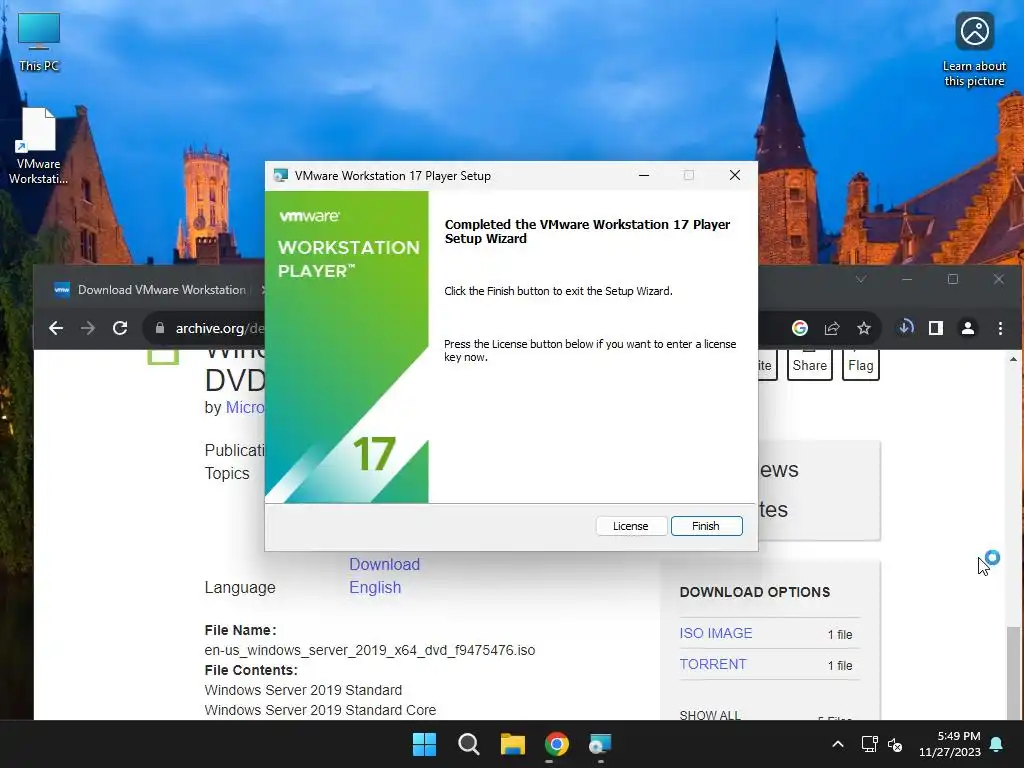Click the muted volume tray icon

pos(895,744)
